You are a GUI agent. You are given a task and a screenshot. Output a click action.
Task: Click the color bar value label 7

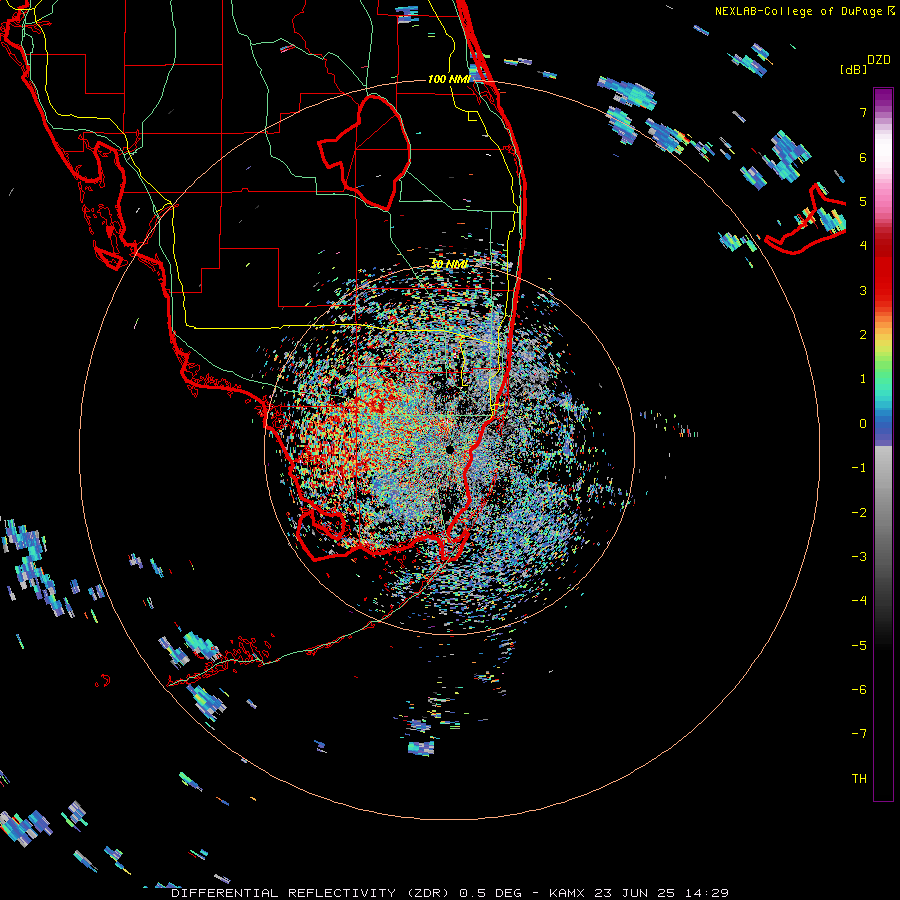pos(863,112)
